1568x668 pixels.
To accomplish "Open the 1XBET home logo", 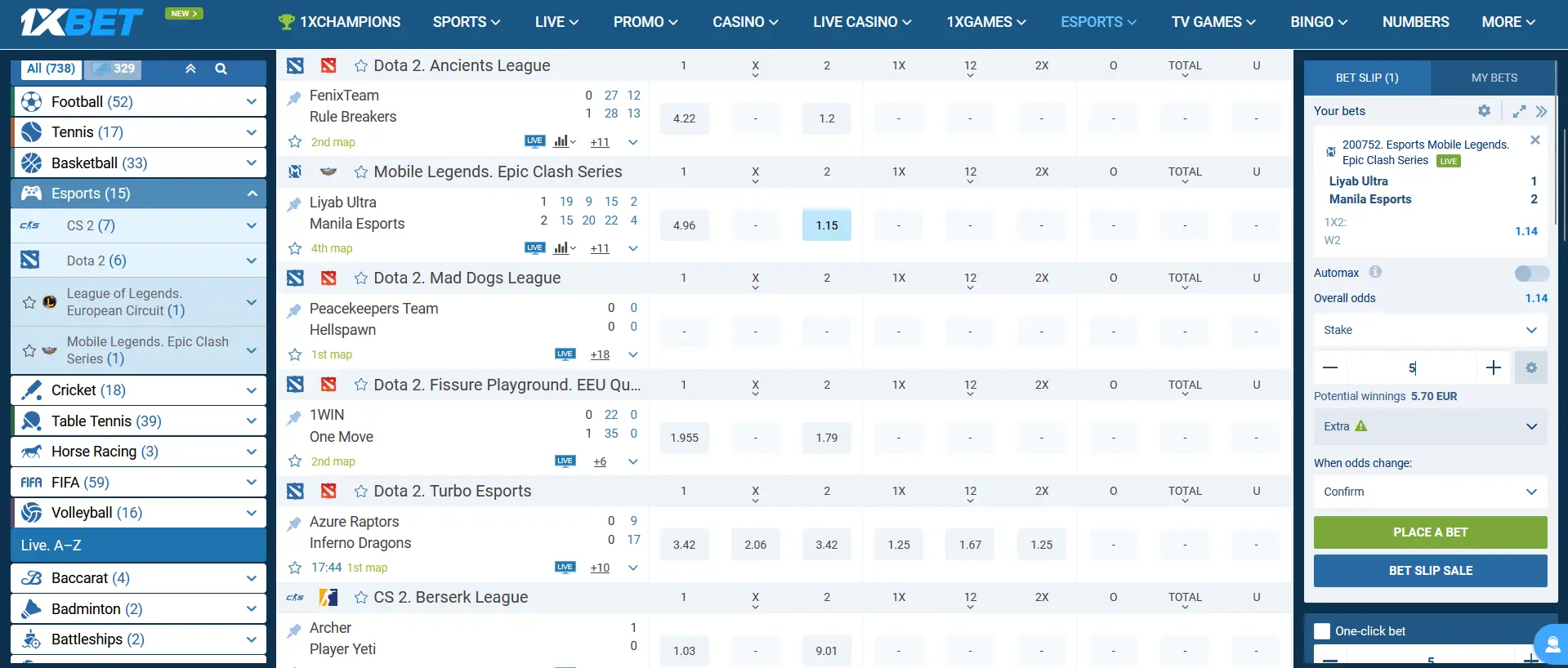I will click(82, 22).
